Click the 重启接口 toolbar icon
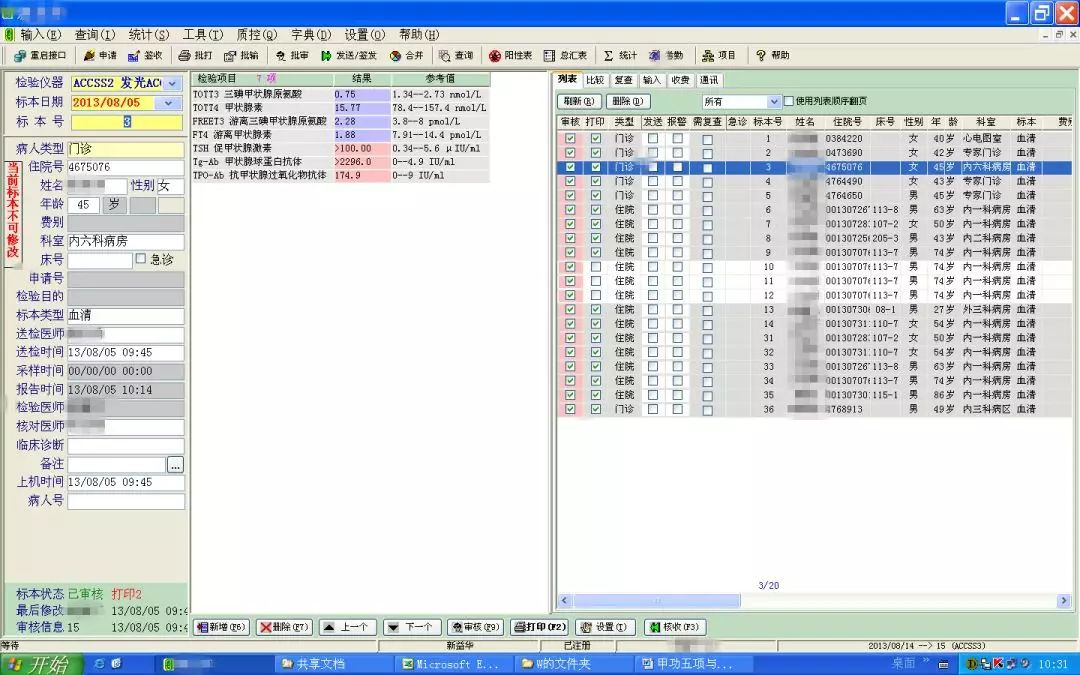Viewport: 1080px width, 675px height. click(40, 56)
